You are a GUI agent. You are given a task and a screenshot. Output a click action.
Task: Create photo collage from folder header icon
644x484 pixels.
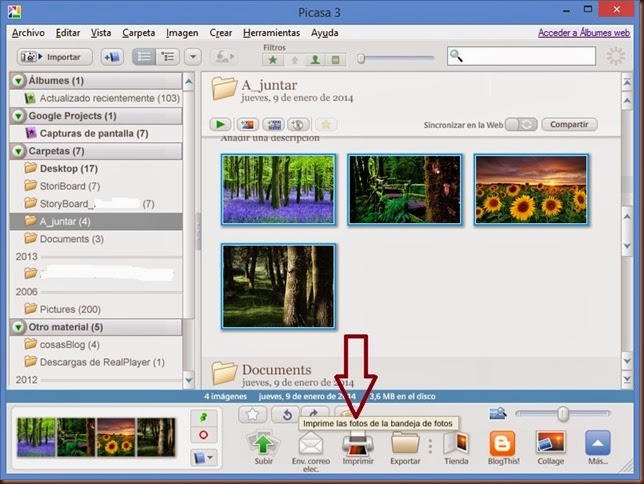point(247,124)
